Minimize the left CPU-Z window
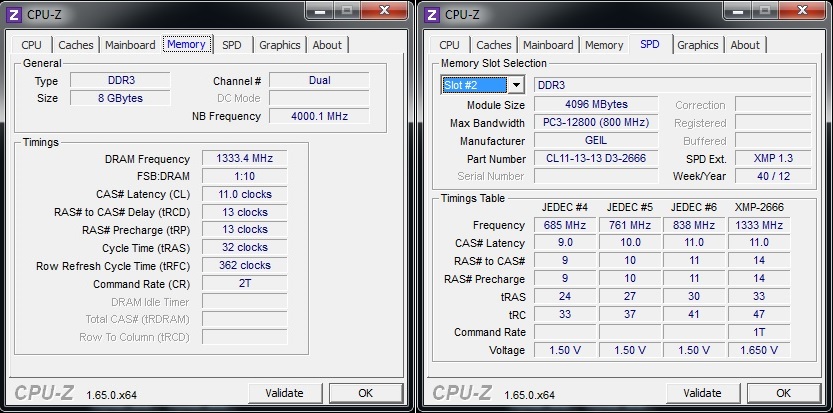 click(320, 11)
